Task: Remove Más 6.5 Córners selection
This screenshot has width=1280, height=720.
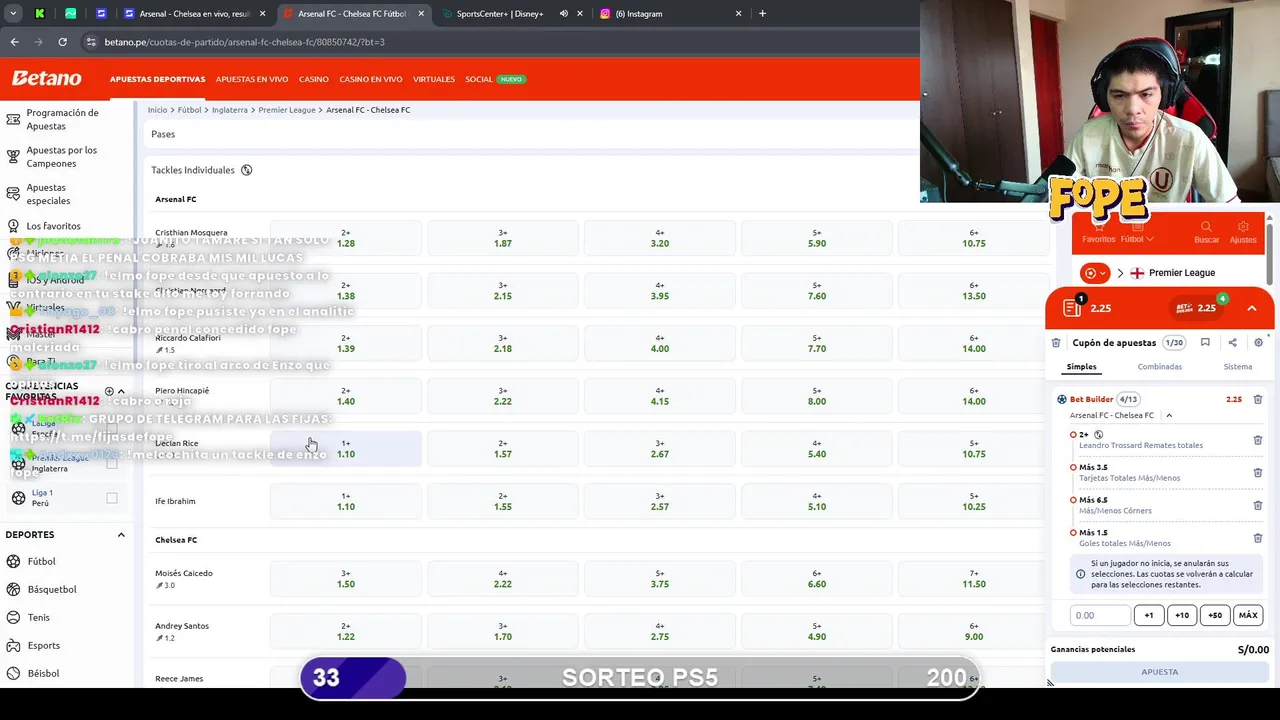Action: pos(1258,505)
